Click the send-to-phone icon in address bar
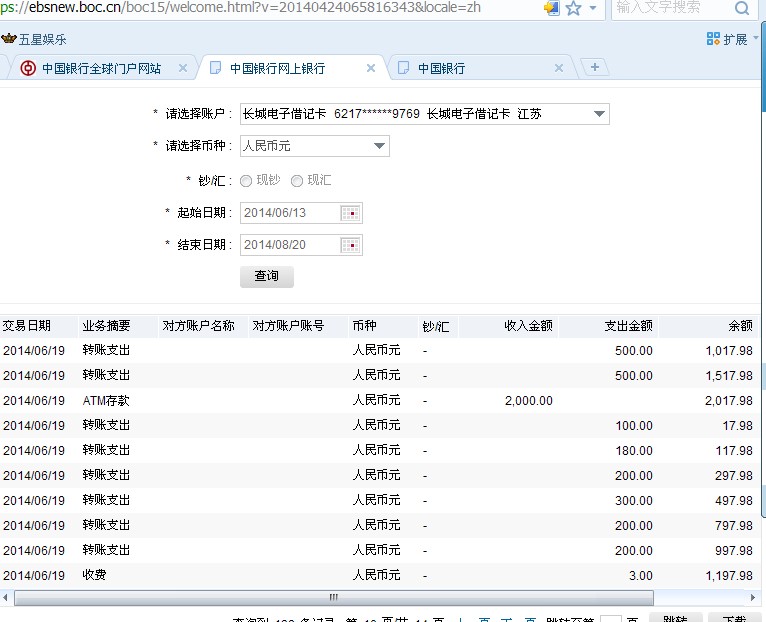The width and height of the screenshot is (766, 622). (x=551, y=8)
